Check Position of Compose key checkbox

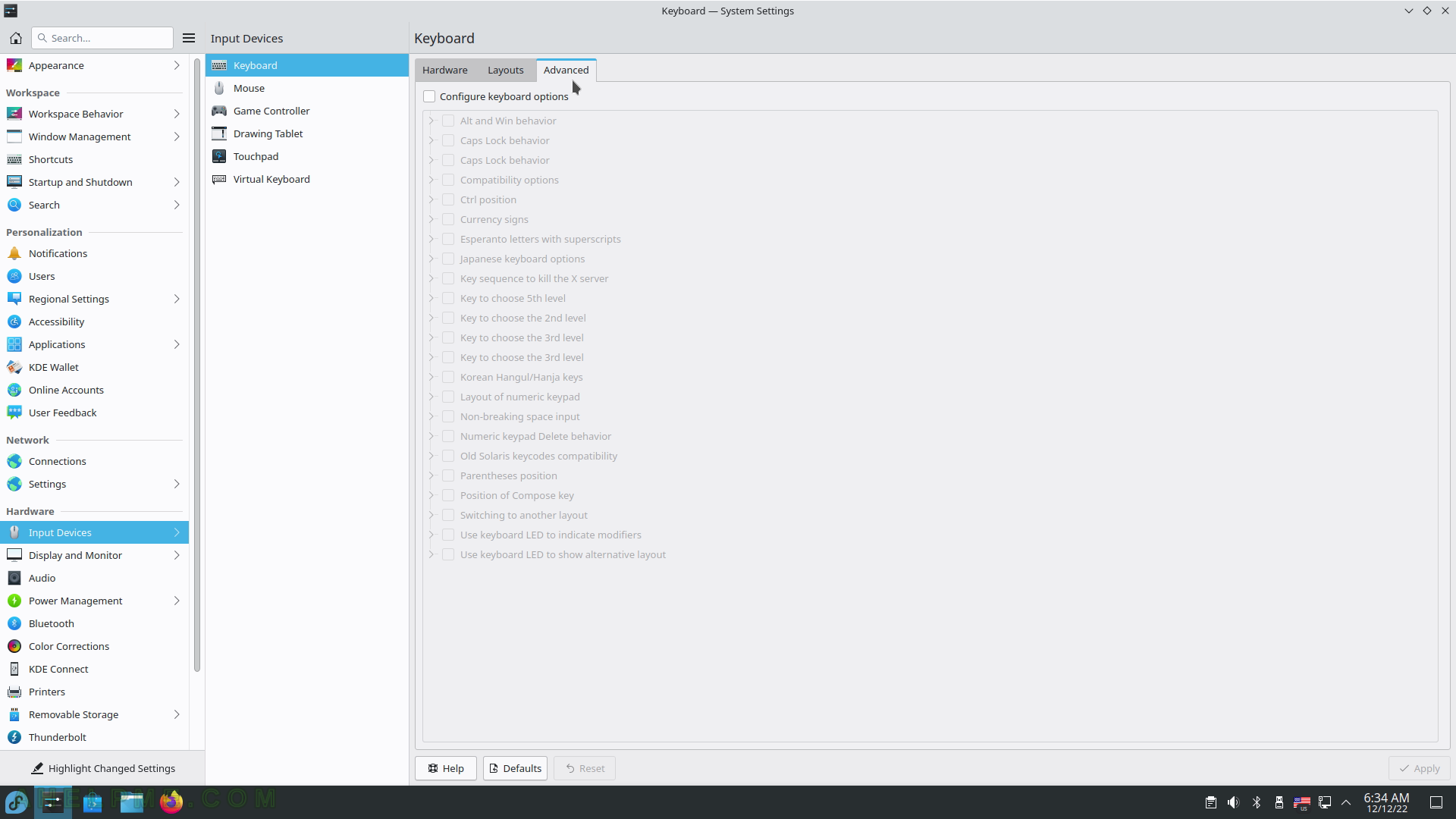(x=448, y=495)
